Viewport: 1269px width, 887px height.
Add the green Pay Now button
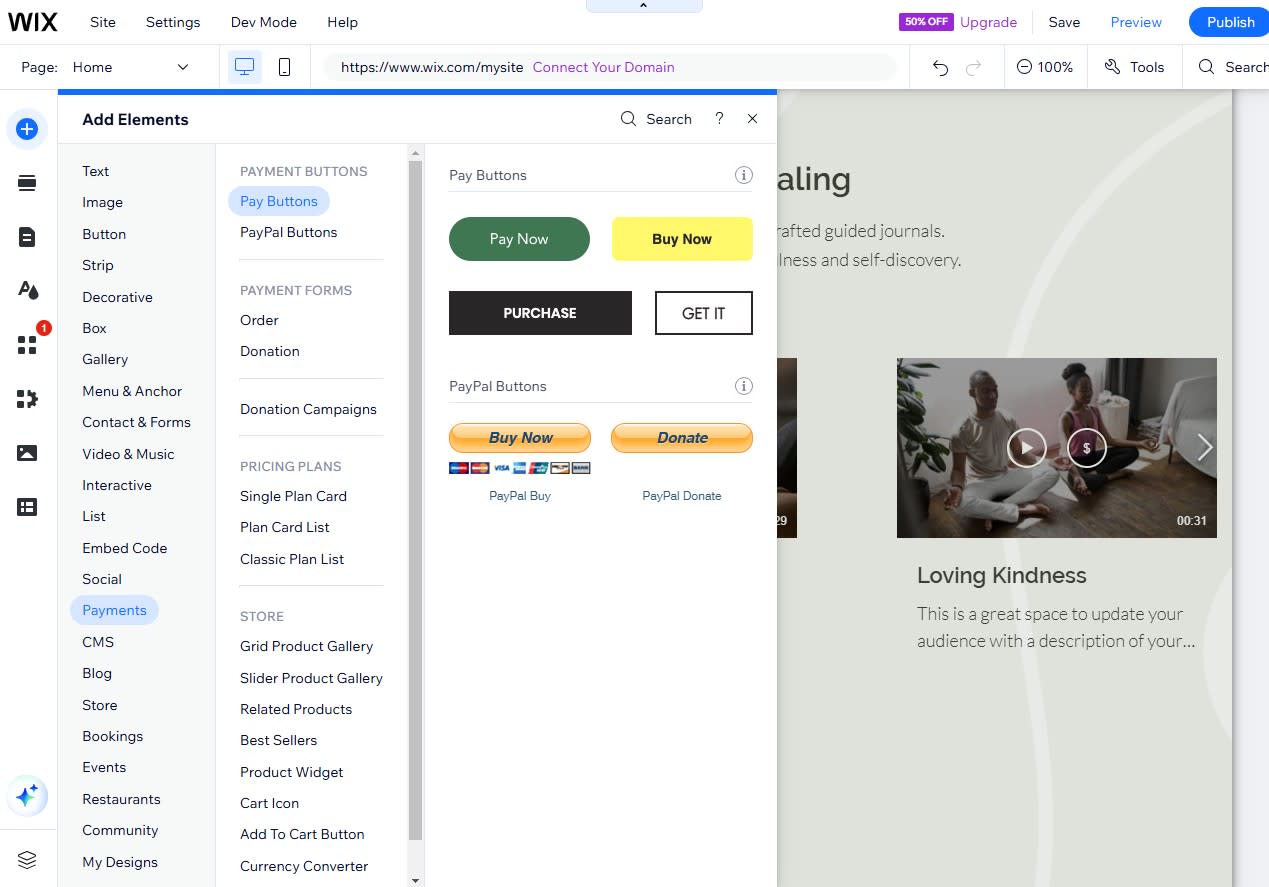[x=519, y=239]
